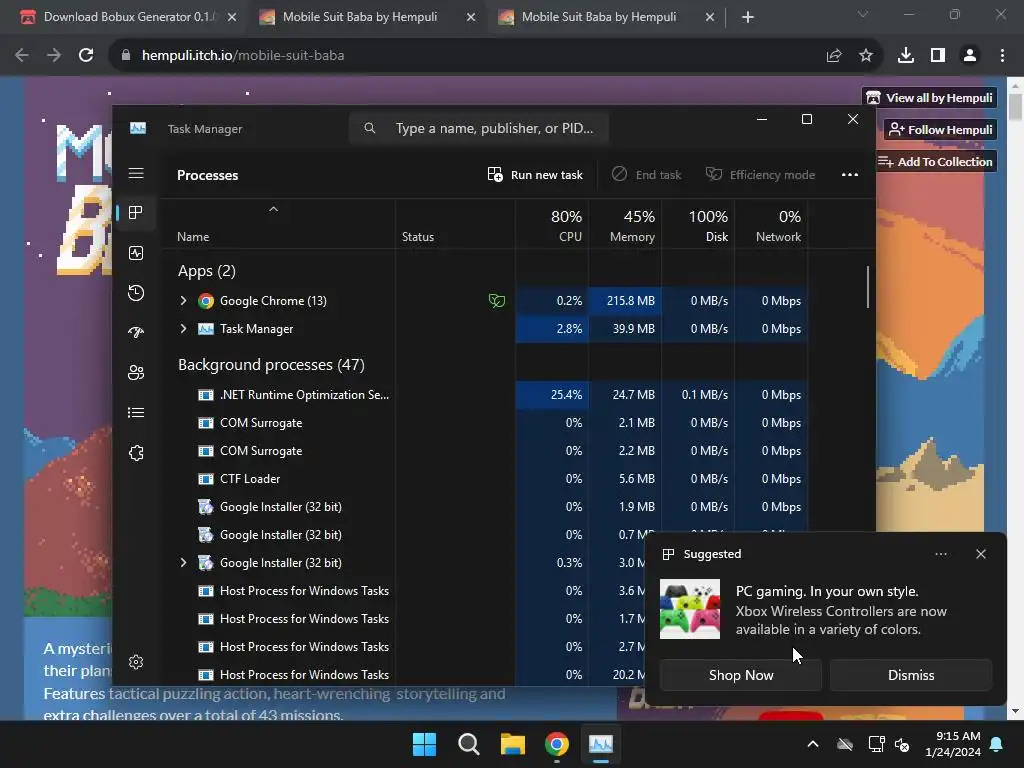Open taskbar Search icon
1024x768 pixels.
pos(468,744)
